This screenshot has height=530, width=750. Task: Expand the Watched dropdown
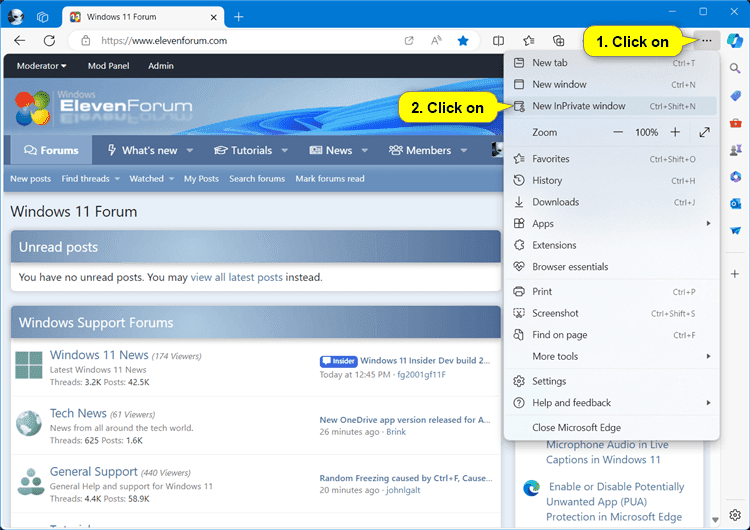click(151, 178)
